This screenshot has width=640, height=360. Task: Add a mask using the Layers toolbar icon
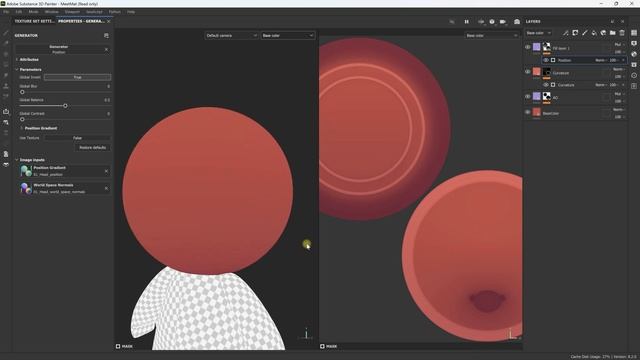pyautogui.click(x=575, y=33)
